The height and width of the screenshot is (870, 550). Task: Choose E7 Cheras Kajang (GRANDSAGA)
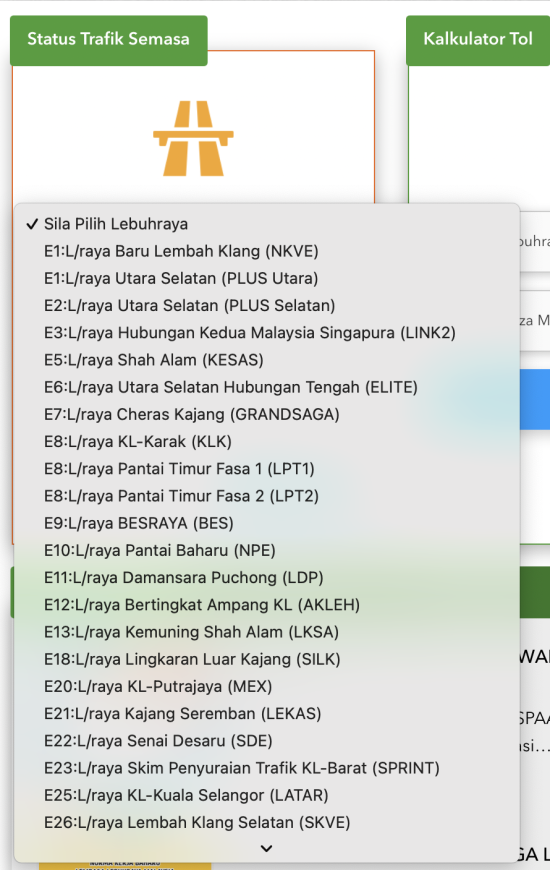click(x=267, y=414)
